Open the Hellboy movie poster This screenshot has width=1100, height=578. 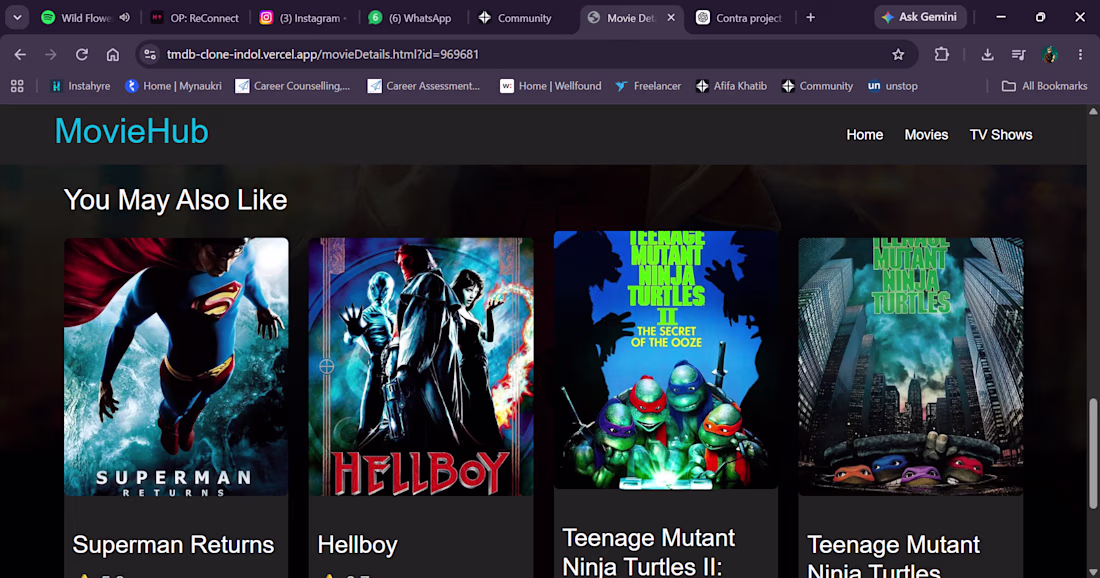pyautogui.click(x=421, y=367)
